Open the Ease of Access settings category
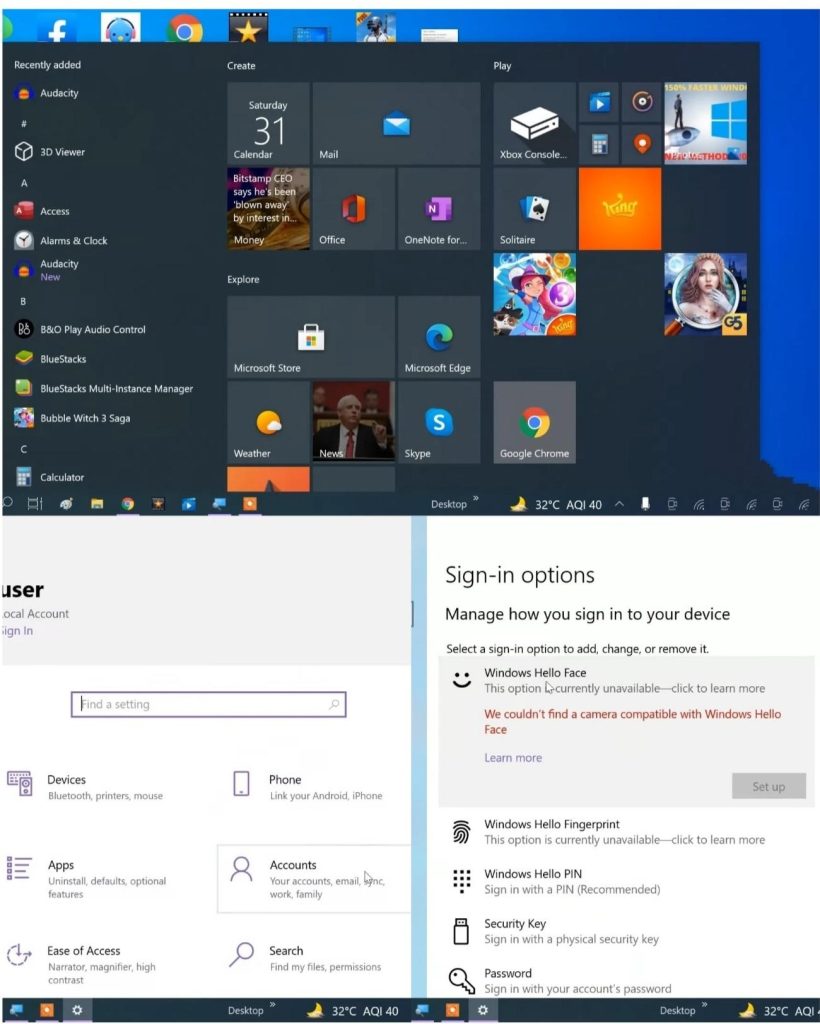820x1024 pixels. pos(82,965)
